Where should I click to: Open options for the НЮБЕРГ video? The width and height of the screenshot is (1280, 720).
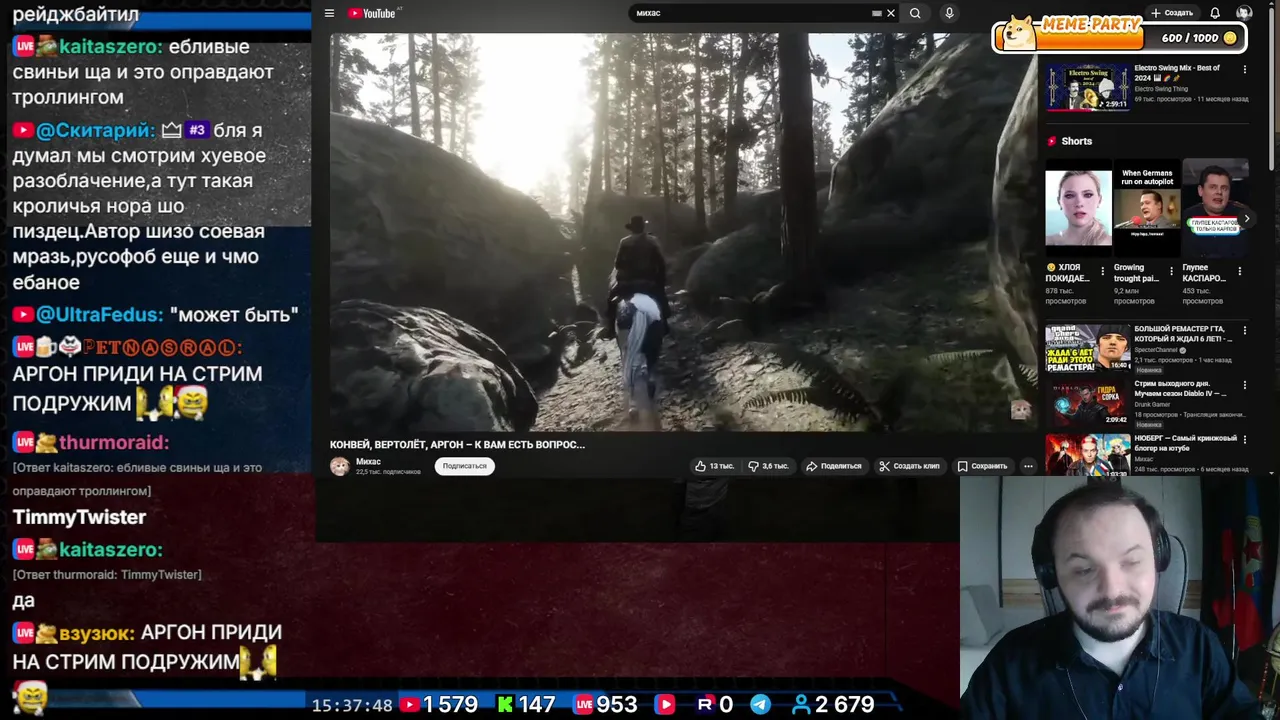point(1244,440)
